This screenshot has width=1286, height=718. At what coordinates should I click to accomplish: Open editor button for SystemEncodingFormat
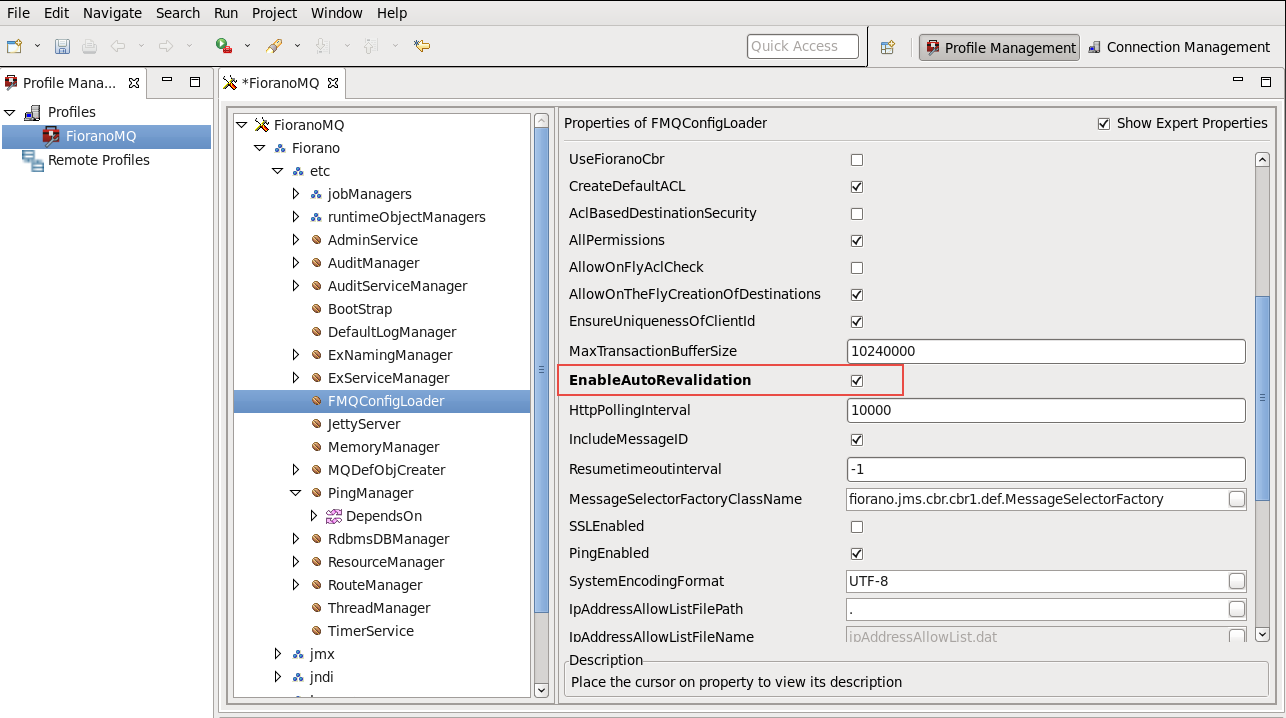tap(1237, 581)
